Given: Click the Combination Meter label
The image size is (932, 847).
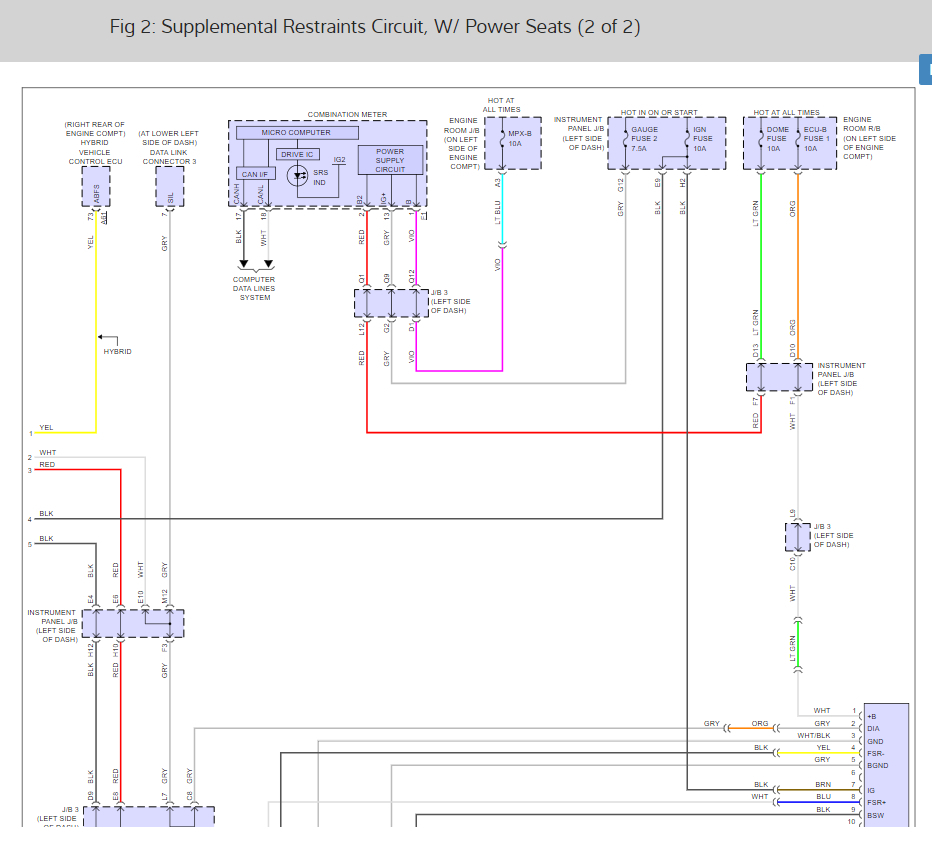Looking at the screenshot, I should pos(346,115).
